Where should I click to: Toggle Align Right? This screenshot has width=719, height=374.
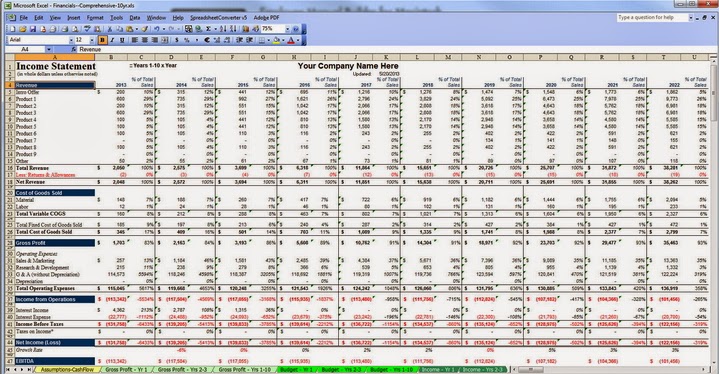(x=155, y=40)
